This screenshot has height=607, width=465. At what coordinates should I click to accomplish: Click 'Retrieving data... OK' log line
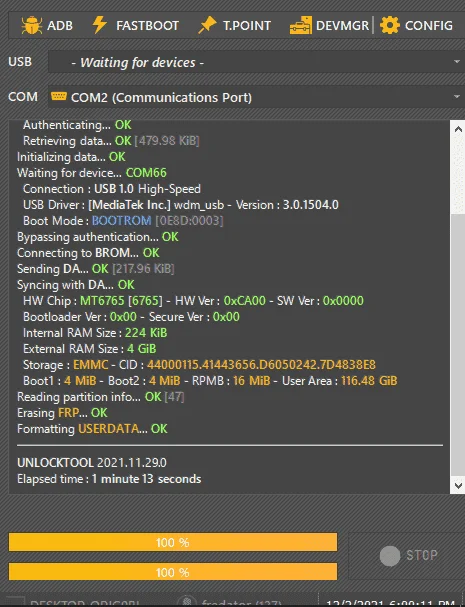click(x=111, y=141)
